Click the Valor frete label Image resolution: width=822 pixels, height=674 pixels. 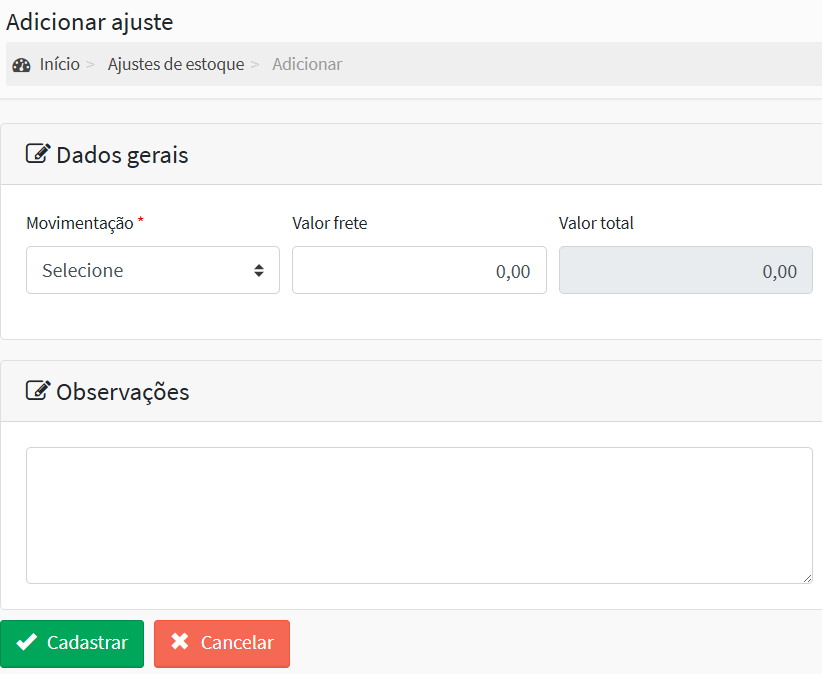[x=329, y=223]
